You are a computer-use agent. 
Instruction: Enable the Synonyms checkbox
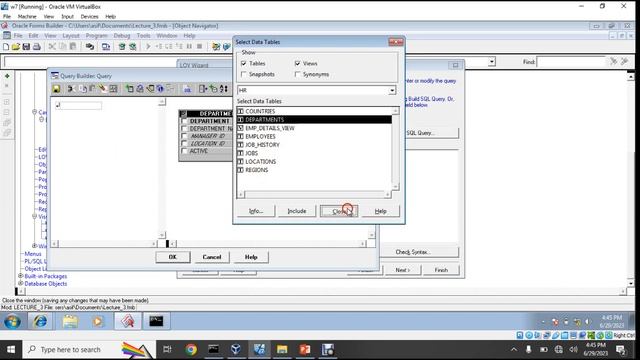coord(297,74)
